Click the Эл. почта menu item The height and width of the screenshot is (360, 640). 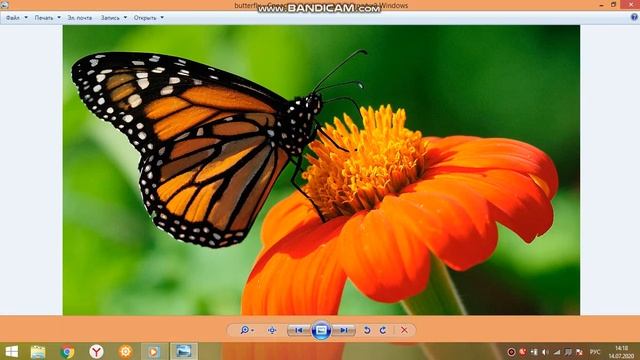pyautogui.click(x=80, y=18)
